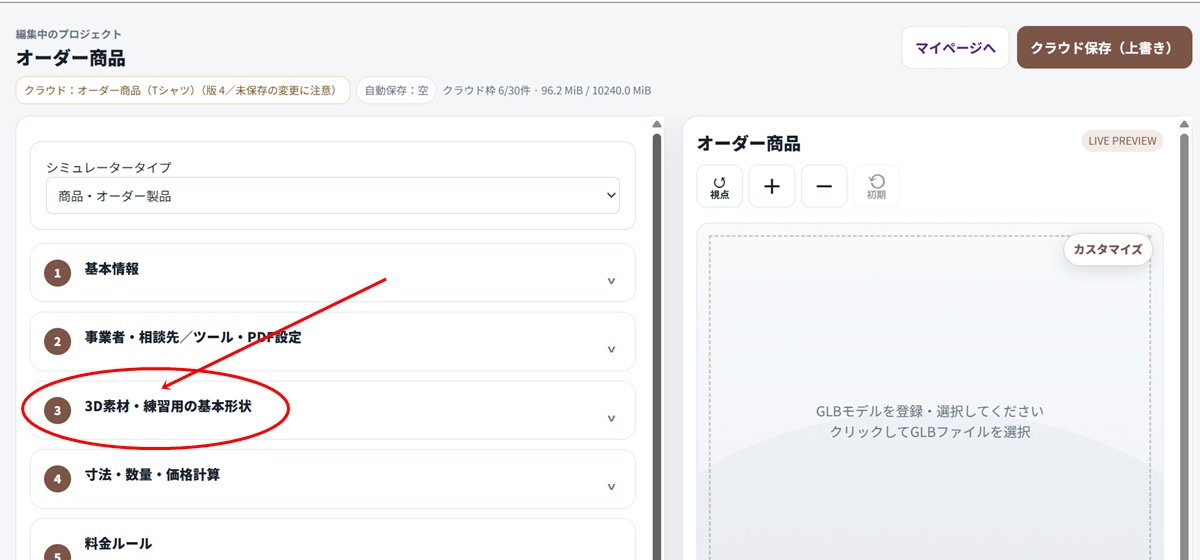The image size is (1200, 560).
Task: Click the シミュレータータイプ label
Action: coord(109,167)
